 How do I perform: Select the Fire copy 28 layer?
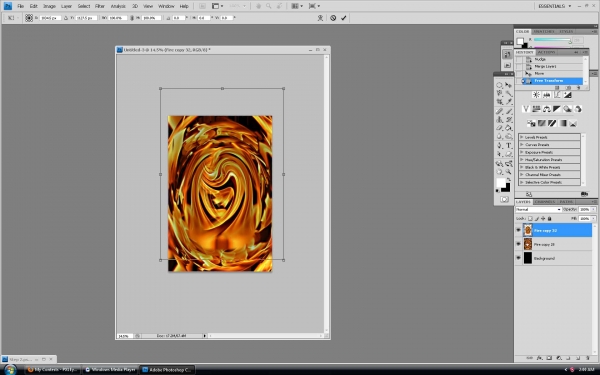553,244
